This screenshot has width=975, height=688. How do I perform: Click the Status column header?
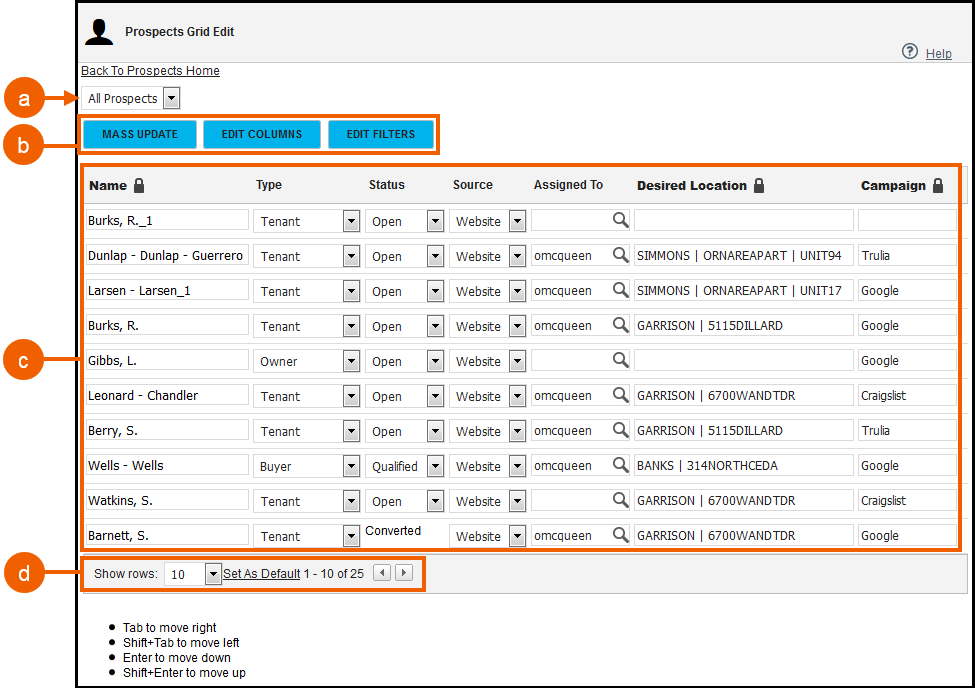pyautogui.click(x=387, y=185)
